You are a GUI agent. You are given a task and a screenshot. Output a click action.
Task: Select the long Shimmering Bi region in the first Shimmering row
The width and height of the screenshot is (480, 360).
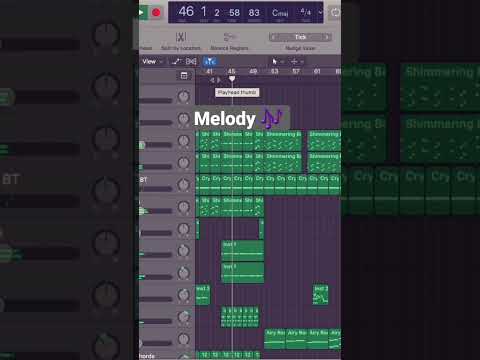(283, 141)
